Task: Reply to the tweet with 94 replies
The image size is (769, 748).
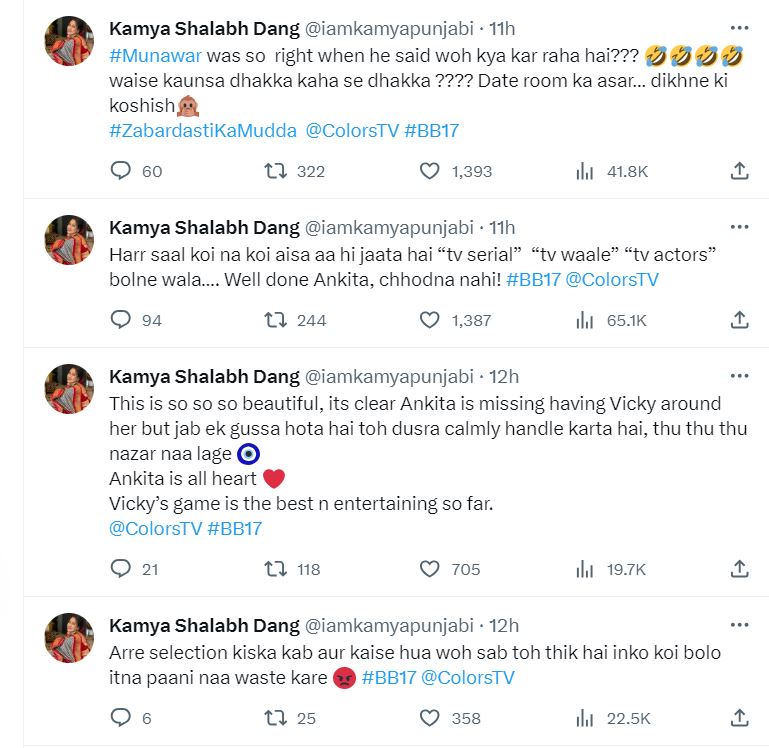Action: (x=121, y=320)
